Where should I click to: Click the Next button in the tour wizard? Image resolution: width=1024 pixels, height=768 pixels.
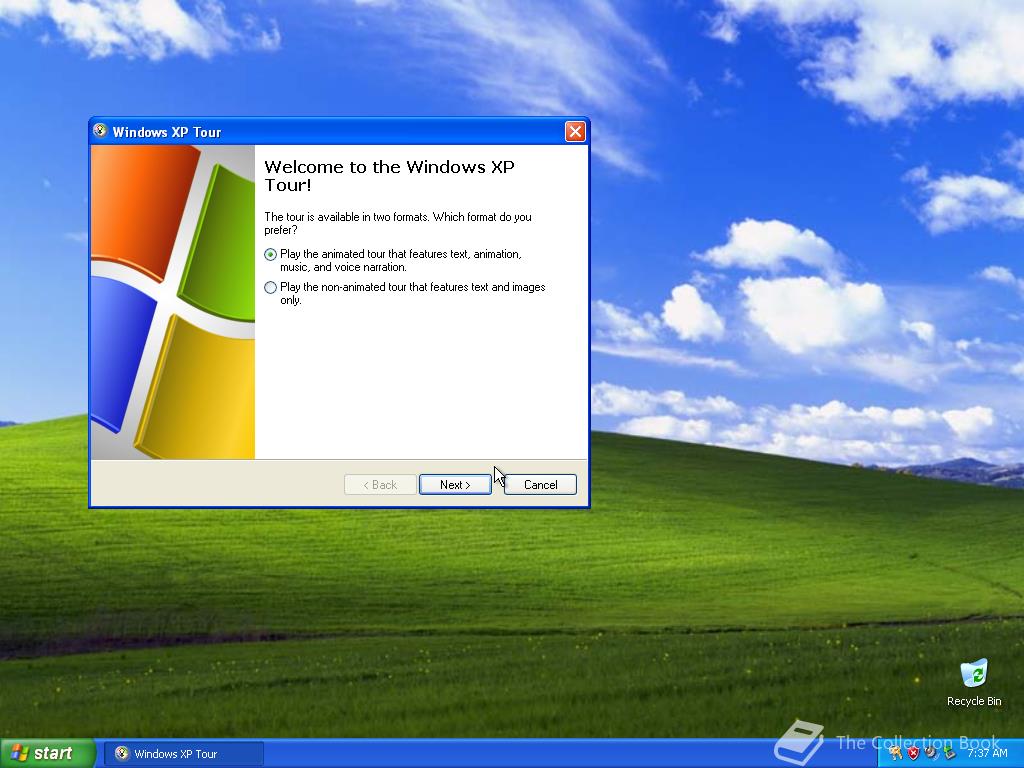(x=455, y=485)
